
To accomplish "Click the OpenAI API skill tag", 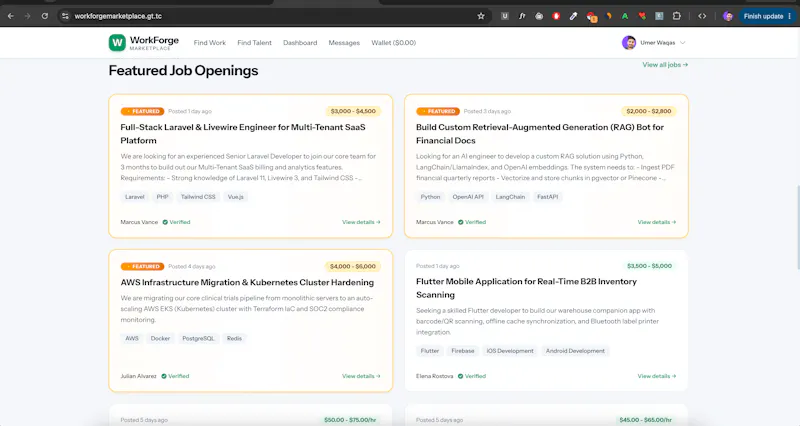I will point(468,197).
